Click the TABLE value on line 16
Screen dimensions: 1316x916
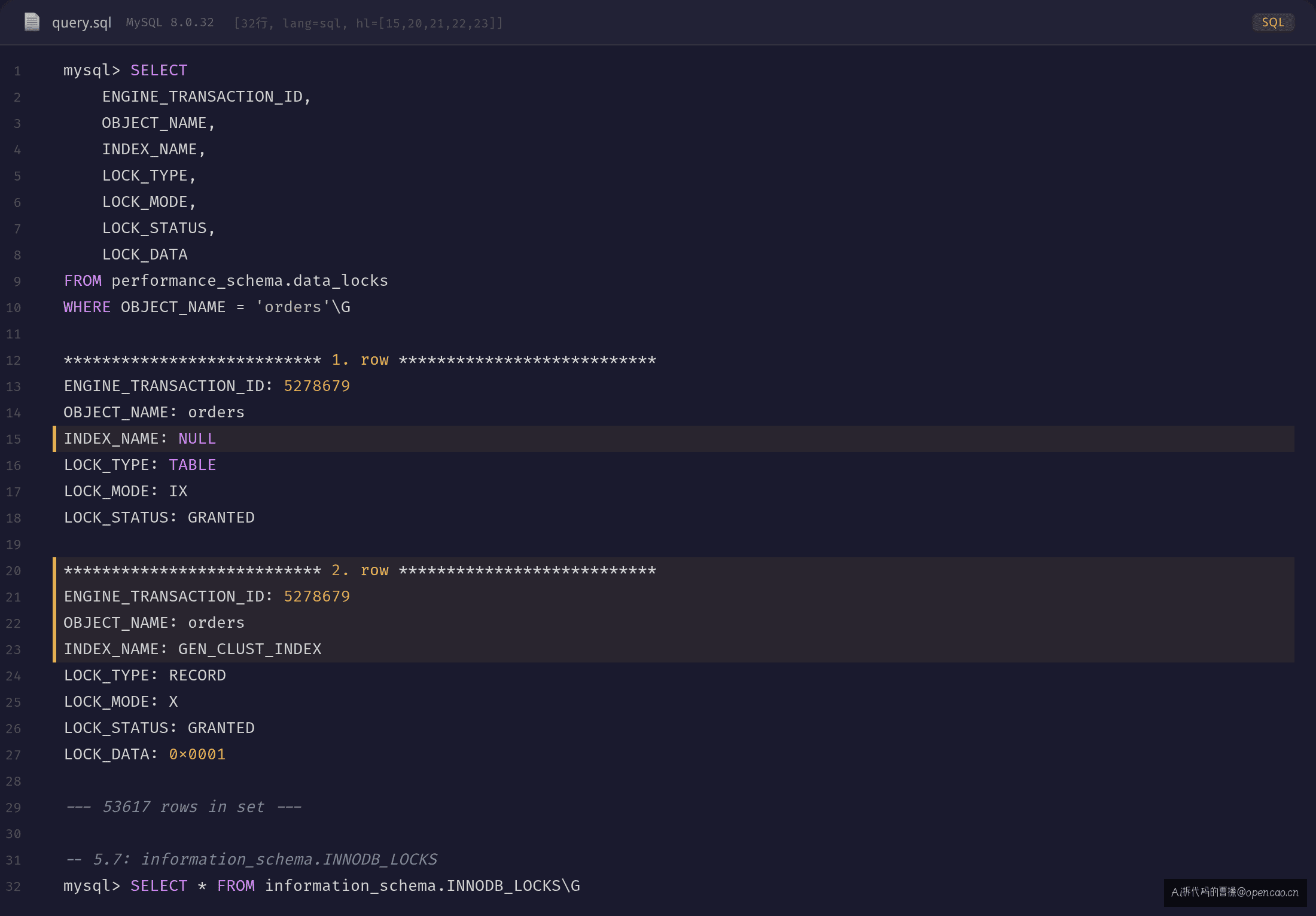click(193, 465)
